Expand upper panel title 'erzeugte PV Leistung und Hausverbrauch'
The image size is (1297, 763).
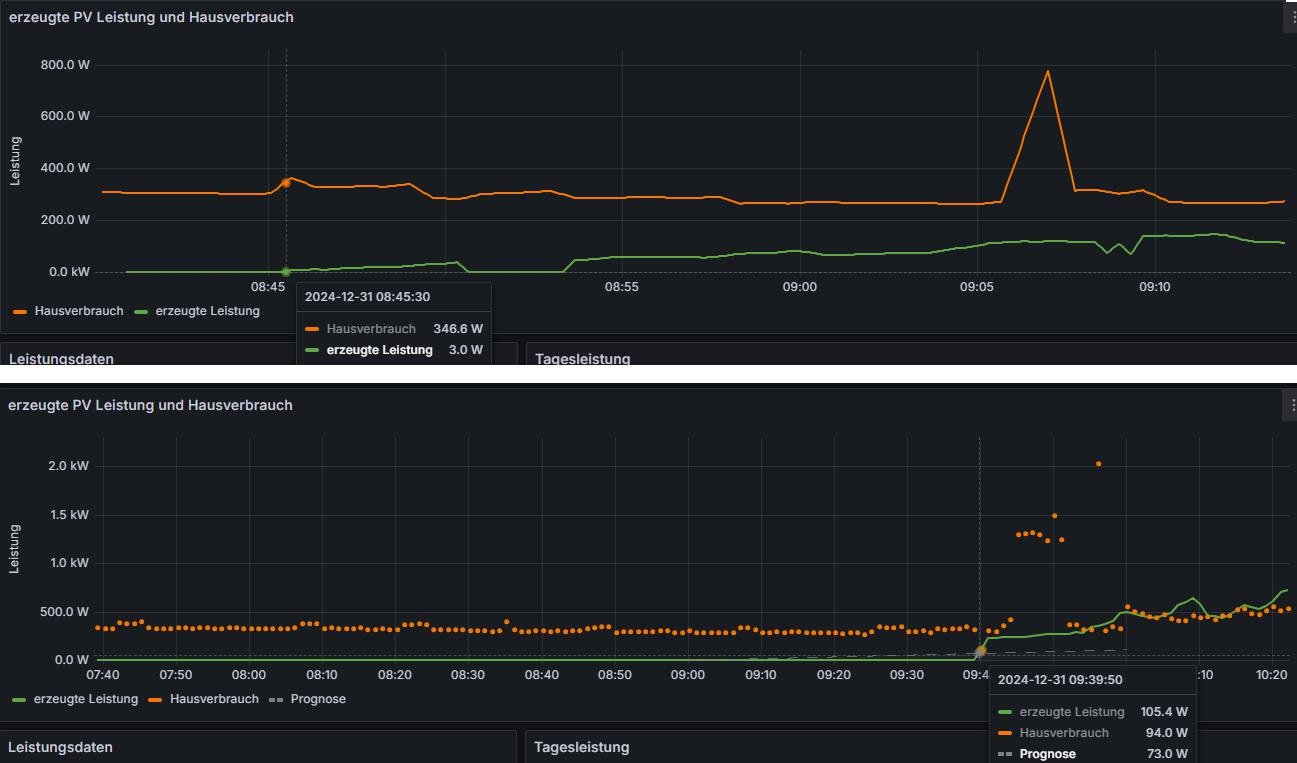(151, 17)
